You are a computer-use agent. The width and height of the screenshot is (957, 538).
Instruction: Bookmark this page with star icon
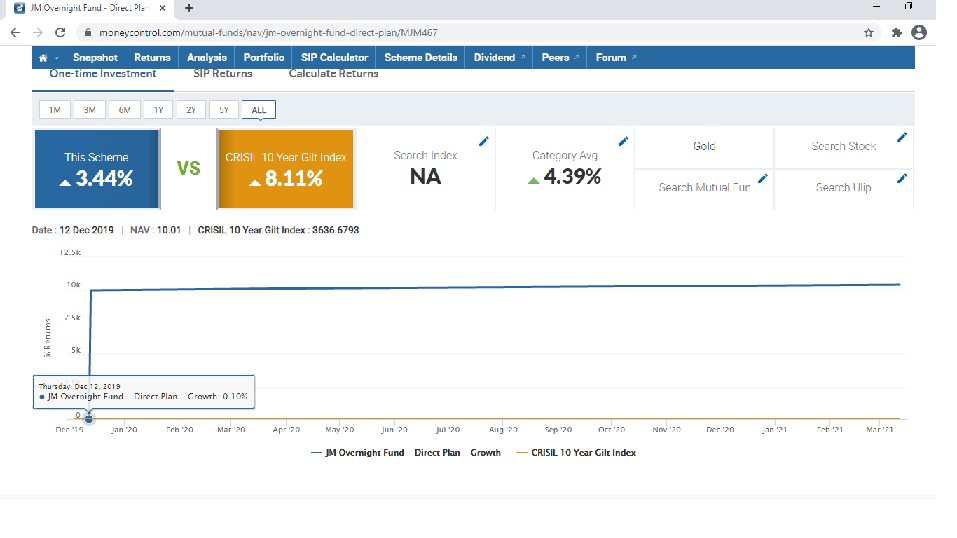pyautogui.click(x=869, y=33)
